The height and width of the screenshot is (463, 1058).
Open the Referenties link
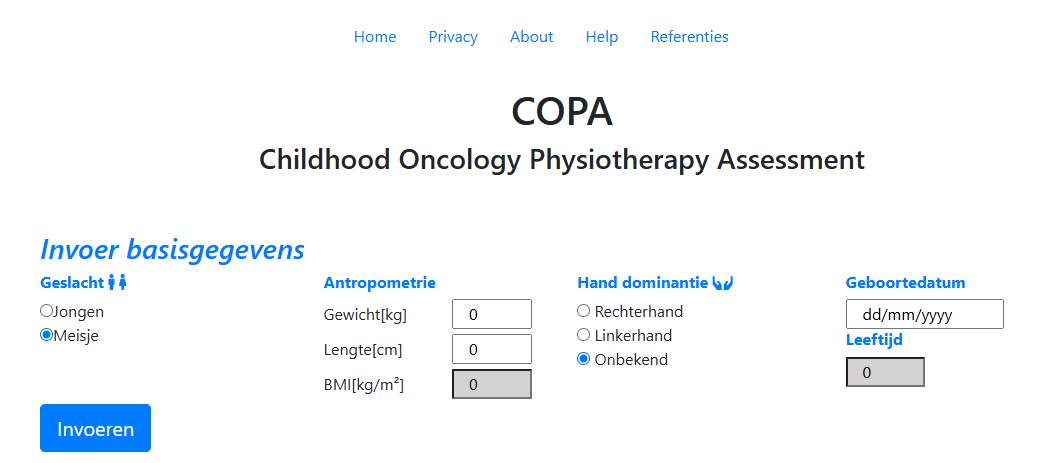(x=689, y=37)
